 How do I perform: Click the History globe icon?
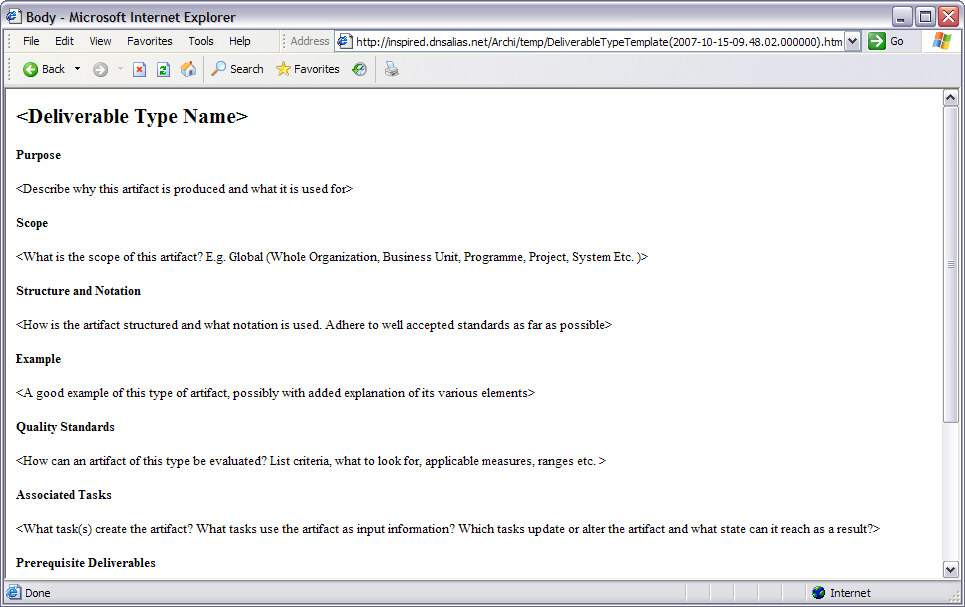[359, 69]
